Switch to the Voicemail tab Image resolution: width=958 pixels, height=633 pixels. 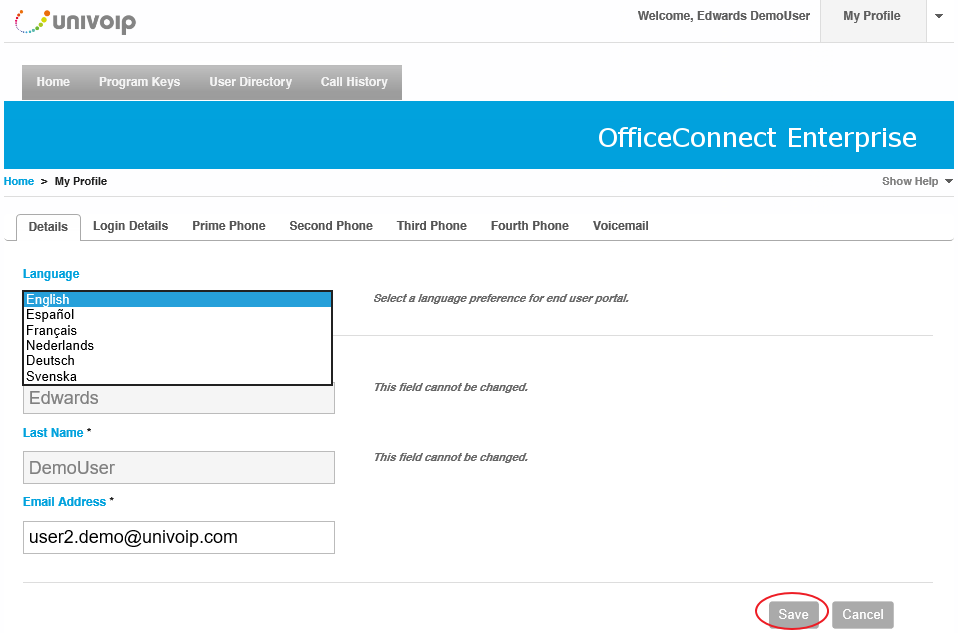tap(620, 226)
